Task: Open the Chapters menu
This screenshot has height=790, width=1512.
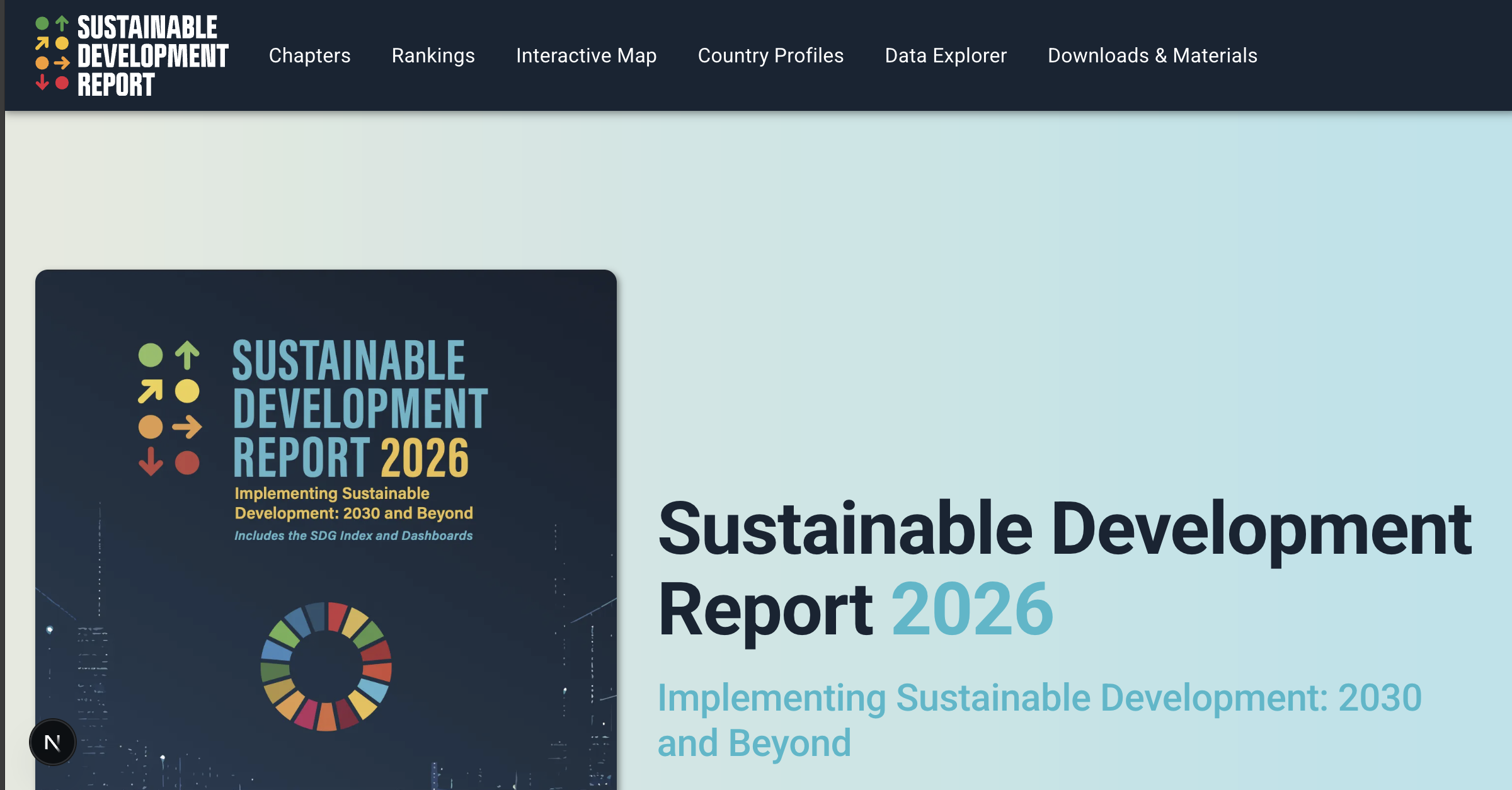Action: pyautogui.click(x=309, y=55)
